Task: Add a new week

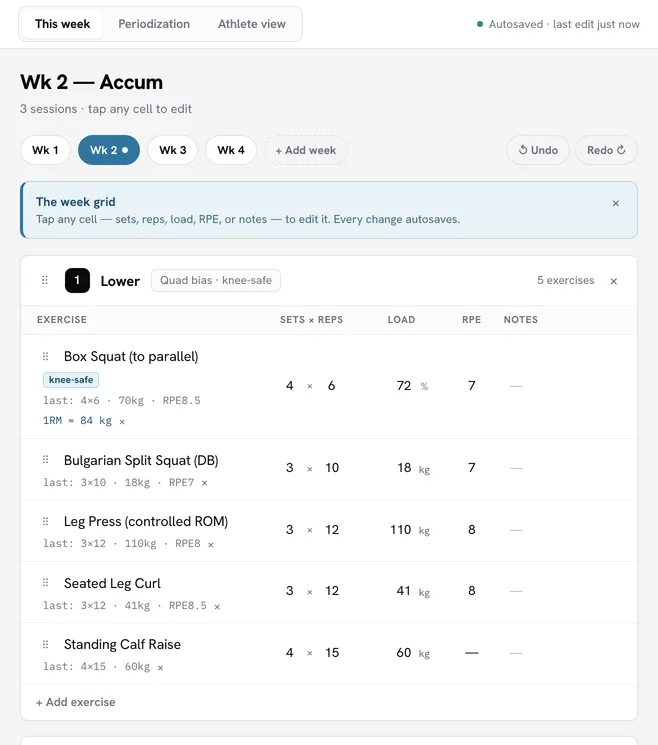Action: pos(305,150)
